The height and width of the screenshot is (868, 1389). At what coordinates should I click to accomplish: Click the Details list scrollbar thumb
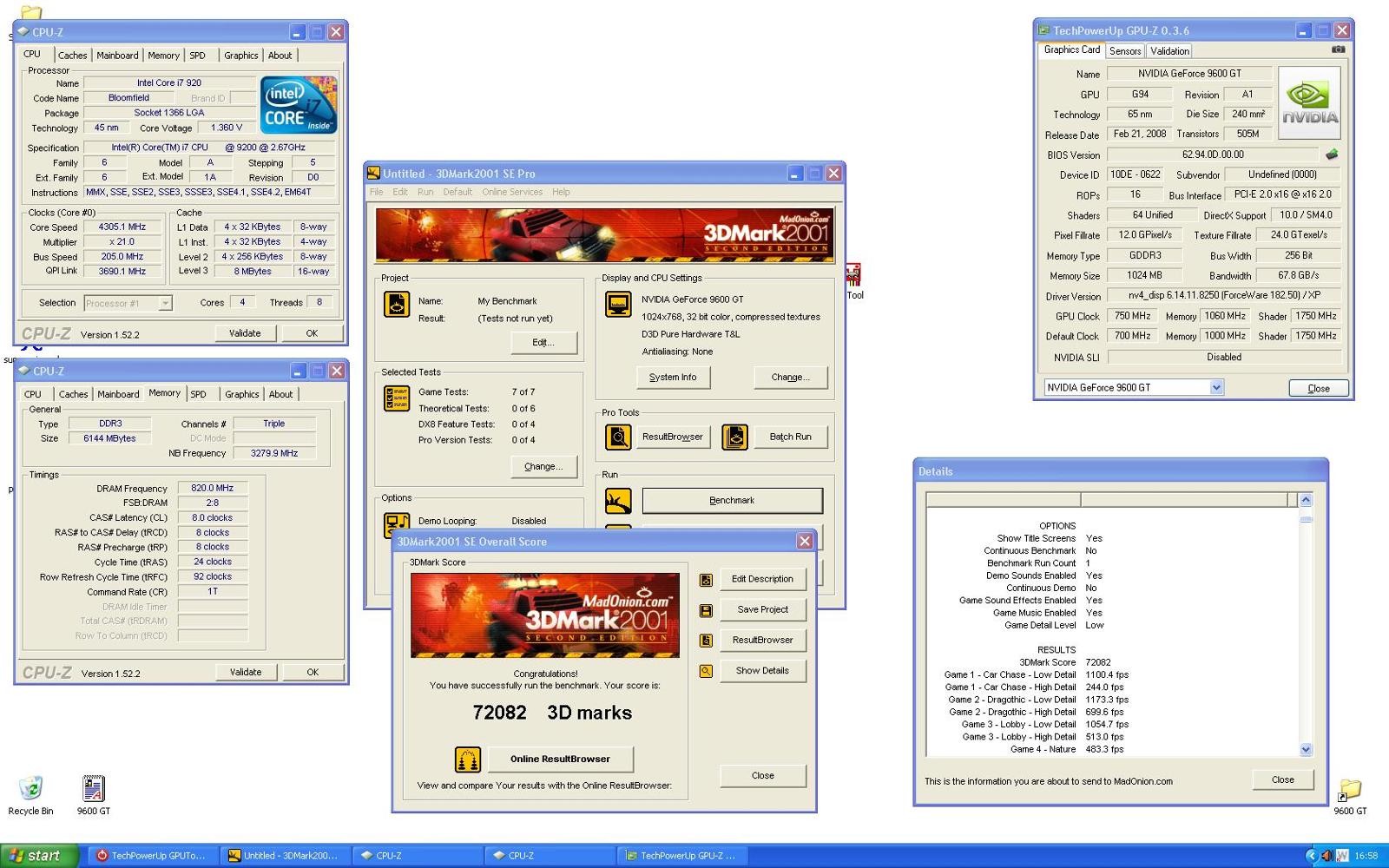(1306, 518)
